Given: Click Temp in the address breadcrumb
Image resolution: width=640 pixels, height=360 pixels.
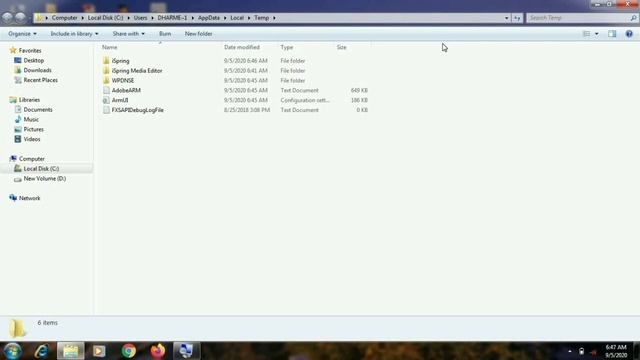Looking at the screenshot, I should [261, 18].
